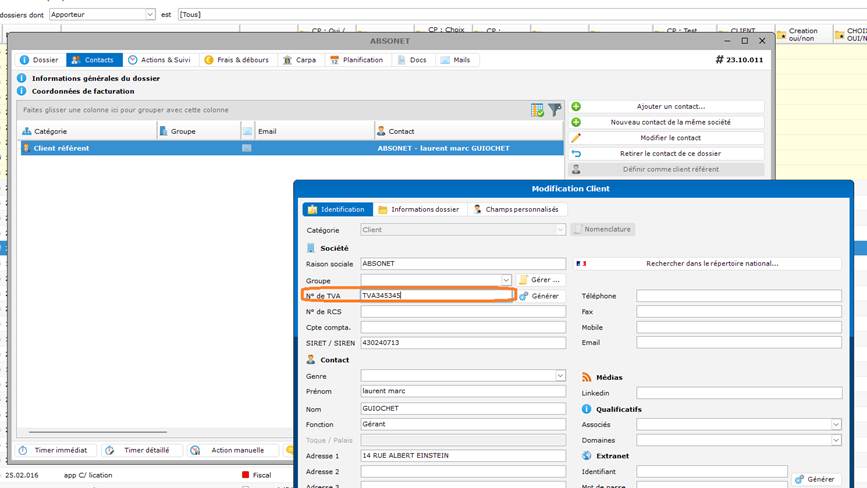This screenshot has height=488, width=867.
Task: Click the filter funnel icon
Action: (554, 110)
